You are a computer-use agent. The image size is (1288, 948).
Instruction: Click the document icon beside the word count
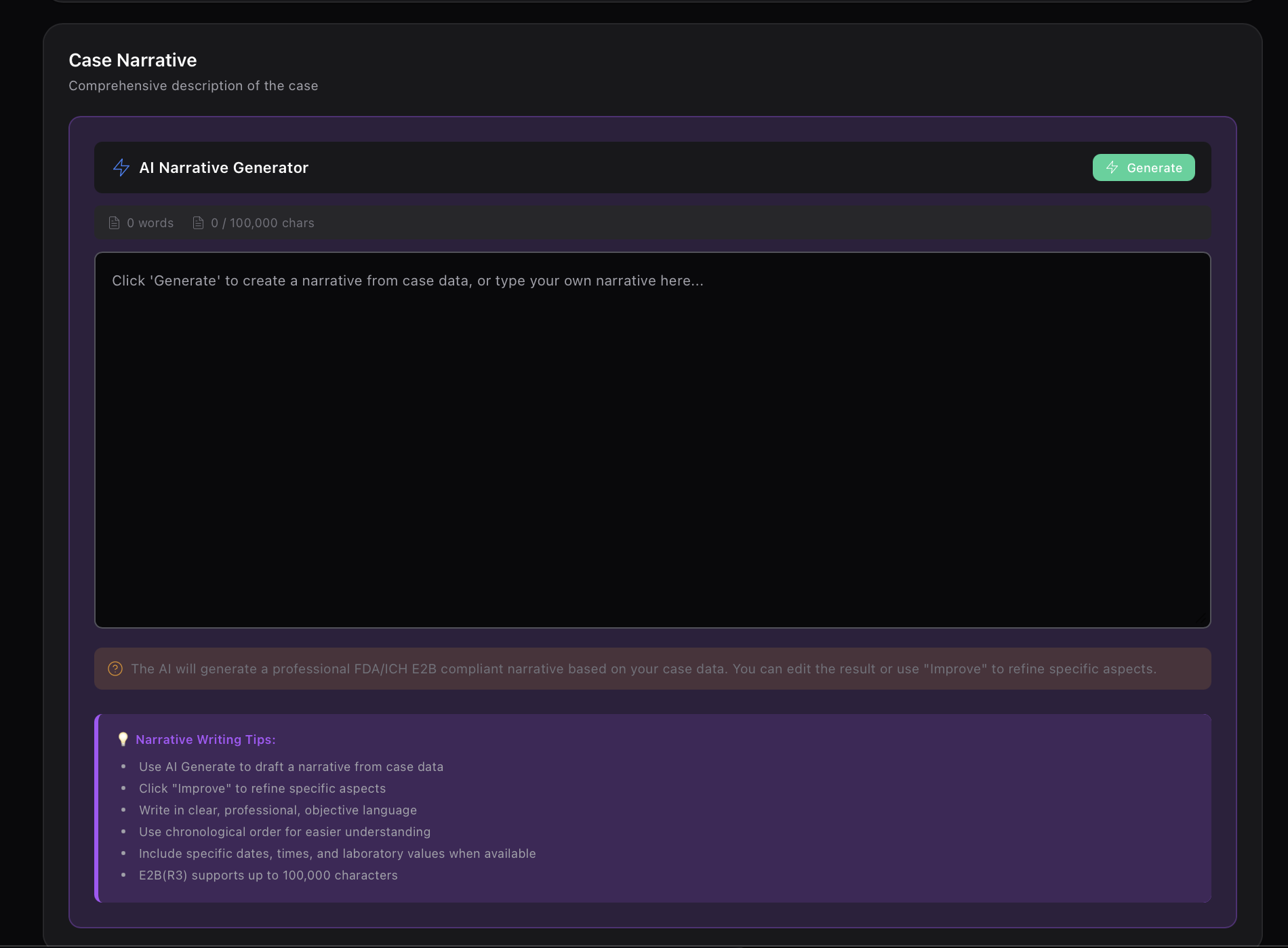tap(115, 223)
